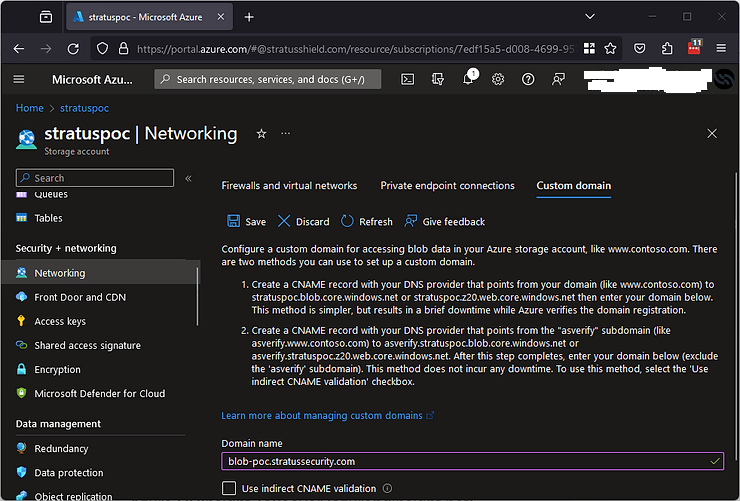Open the account avatar in the header
The height and width of the screenshot is (501, 740).
(x=723, y=79)
